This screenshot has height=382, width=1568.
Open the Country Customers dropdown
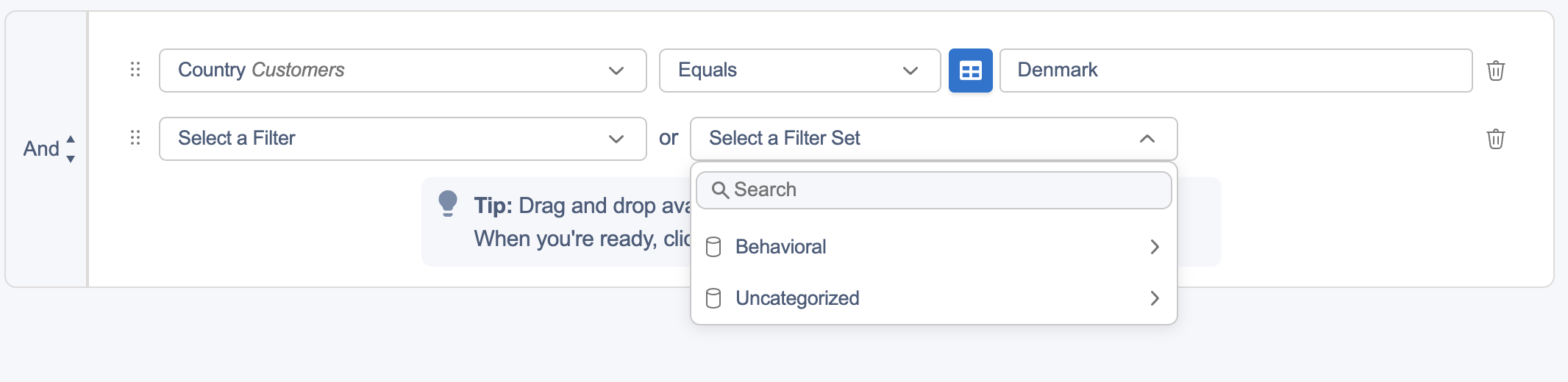click(x=402, y=71)
